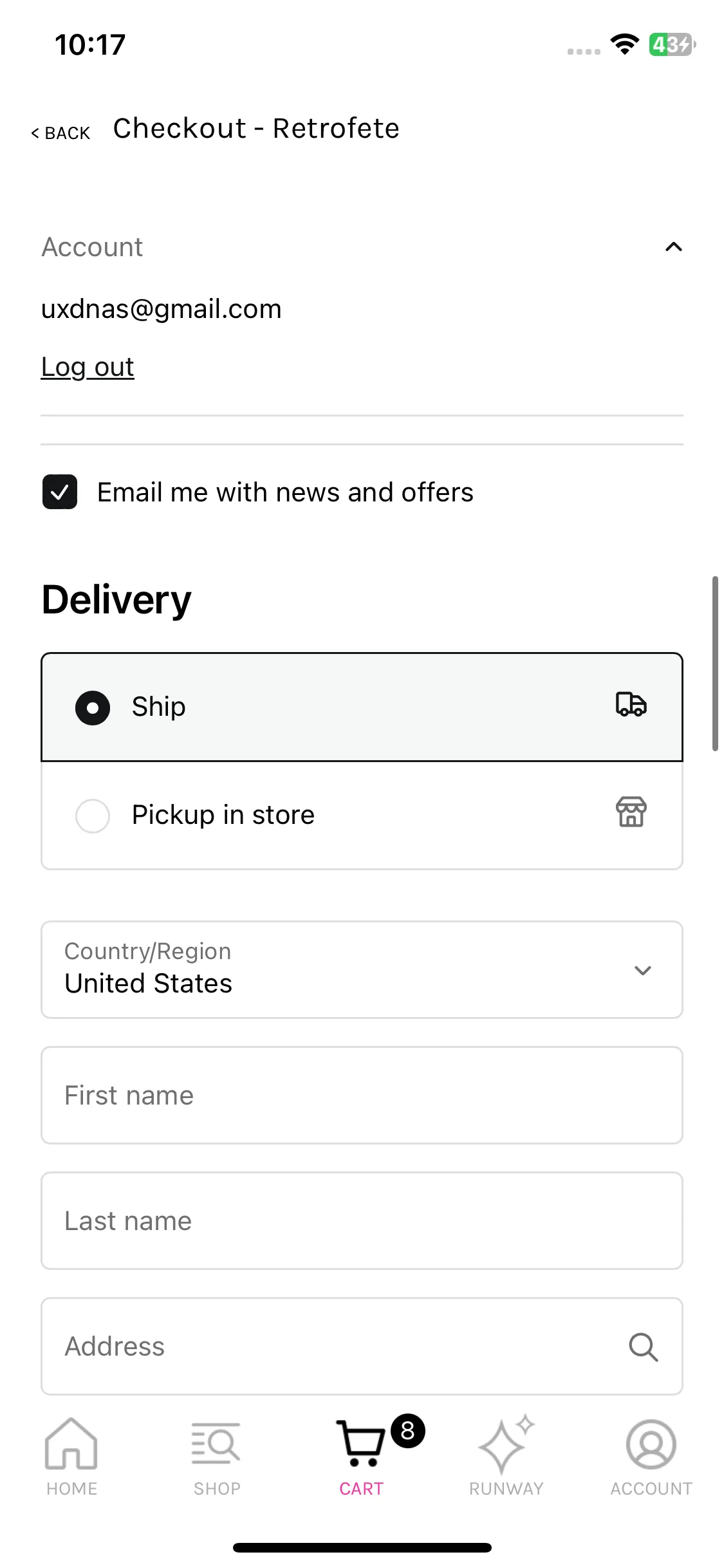Tap the delivery truck icon

click(631, 704)
